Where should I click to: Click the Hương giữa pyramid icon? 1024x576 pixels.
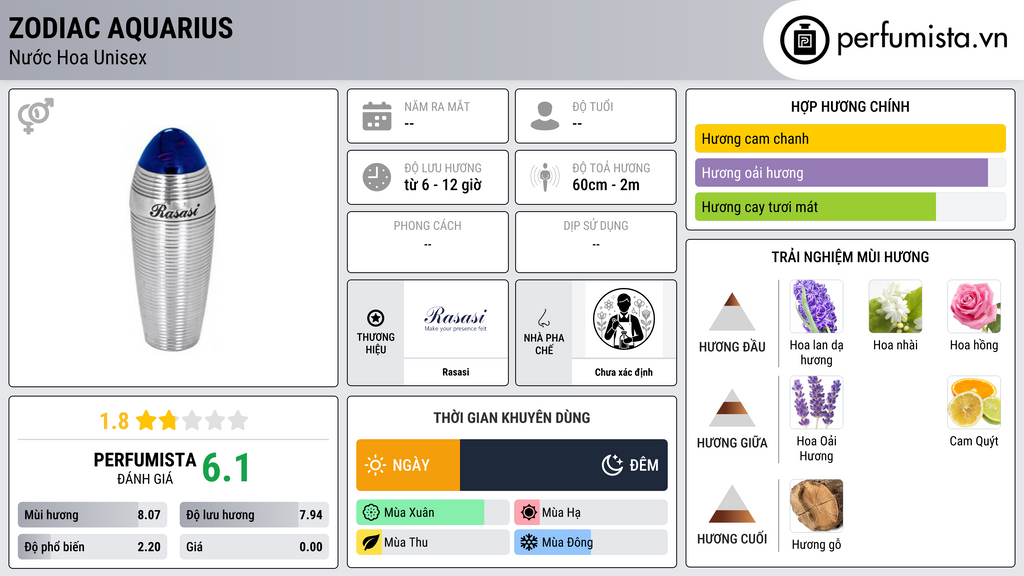732,408
